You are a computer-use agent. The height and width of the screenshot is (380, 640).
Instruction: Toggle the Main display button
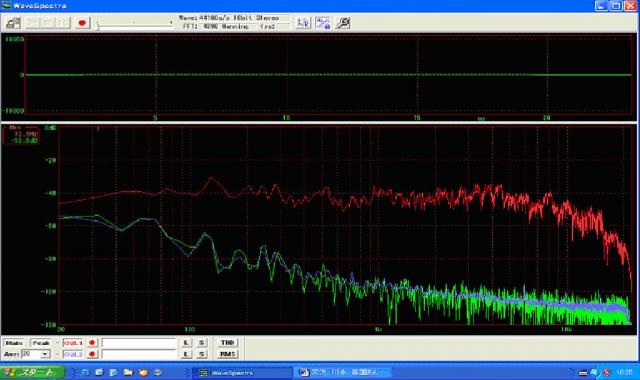tap(14, 343)
